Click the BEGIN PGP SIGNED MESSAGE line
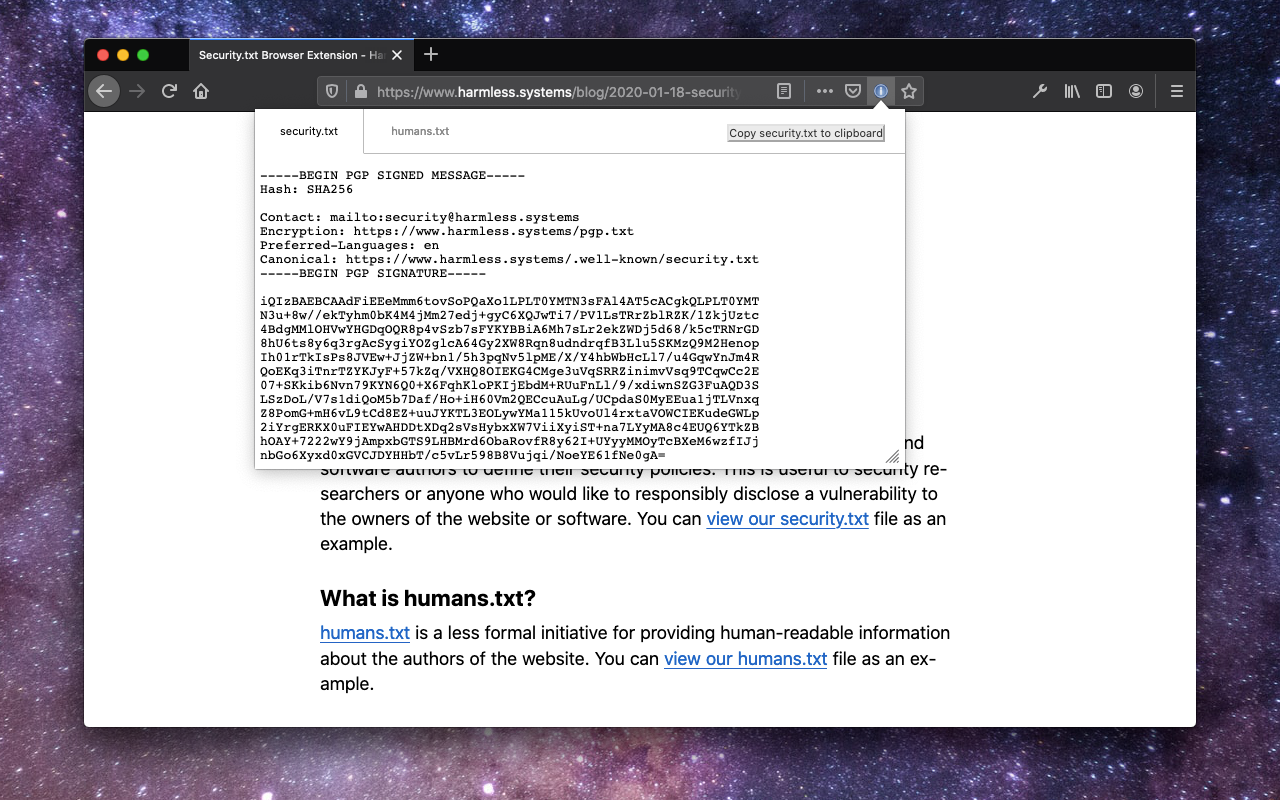This screenshot has width=1280, height=800. [392, 175]
